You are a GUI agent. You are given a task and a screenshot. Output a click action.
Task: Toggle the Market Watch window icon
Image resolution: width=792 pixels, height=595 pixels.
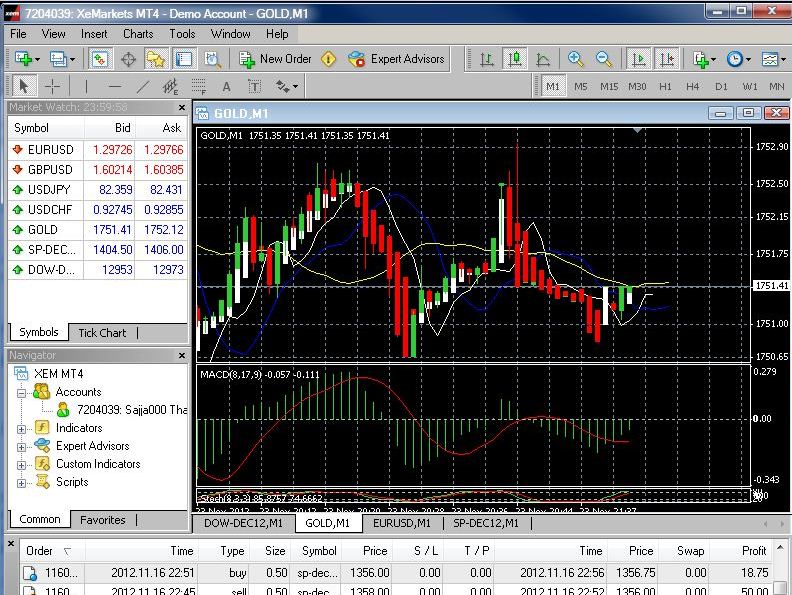(100, 59)
